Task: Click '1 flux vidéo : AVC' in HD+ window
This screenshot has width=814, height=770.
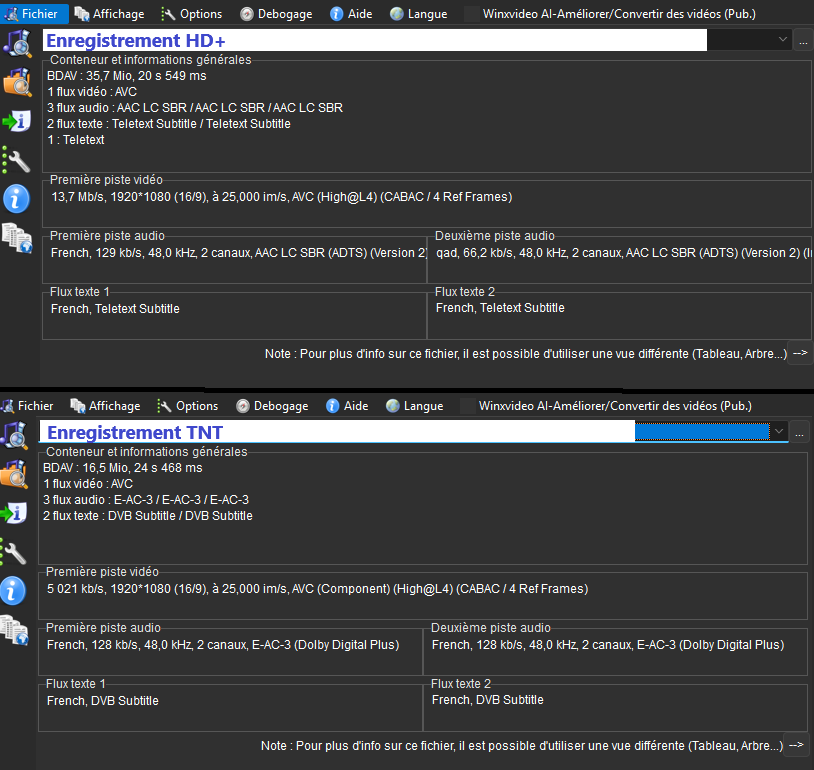Action: pyautogui.click(x=92, y=92)
